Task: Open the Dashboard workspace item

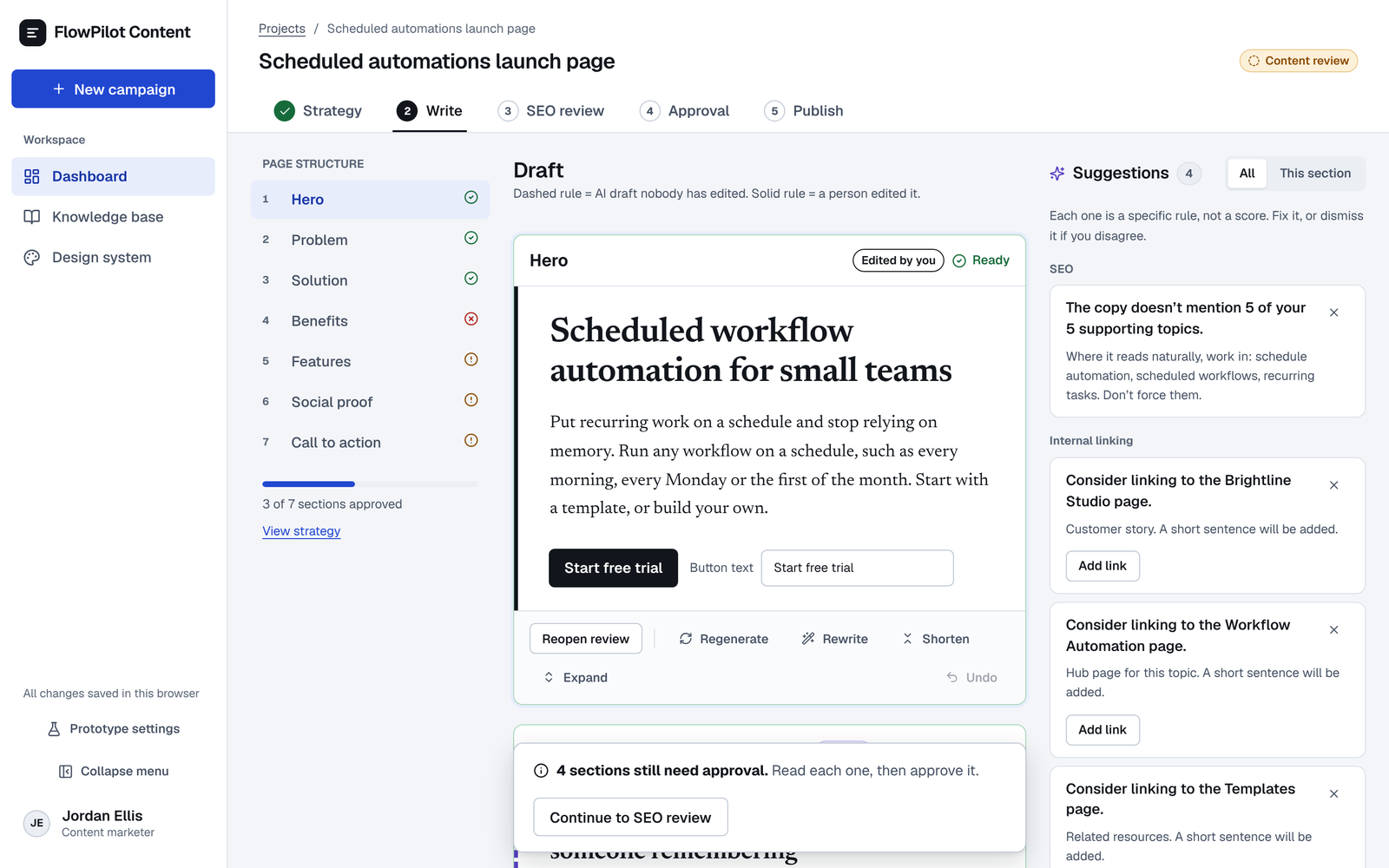Action: pos(113,176)
